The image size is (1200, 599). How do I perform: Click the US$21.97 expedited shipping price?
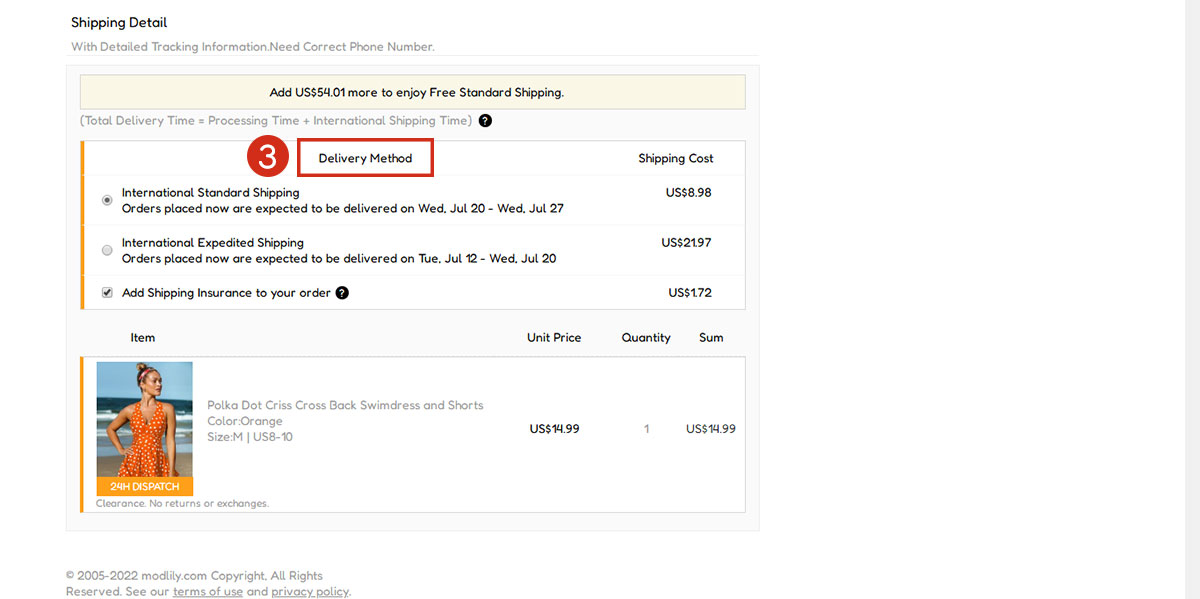click(686, 242)
